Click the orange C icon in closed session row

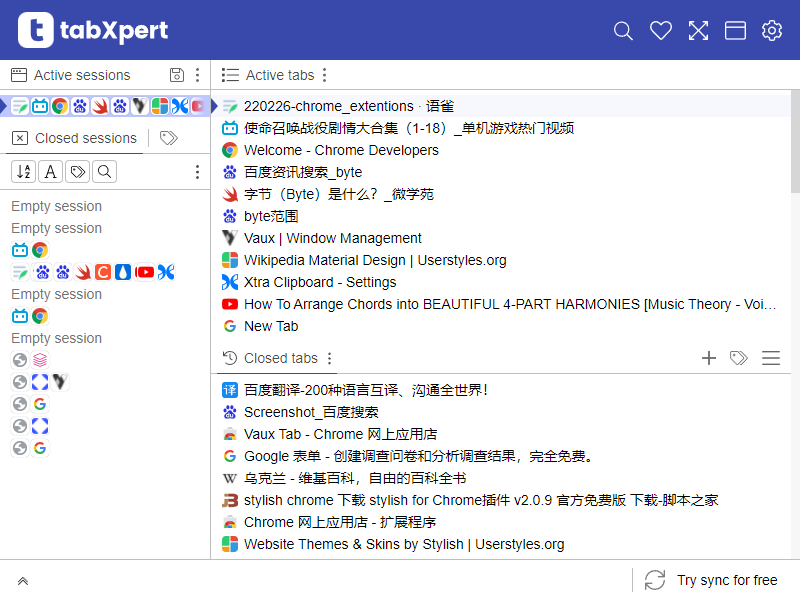[x=103, y=272]
